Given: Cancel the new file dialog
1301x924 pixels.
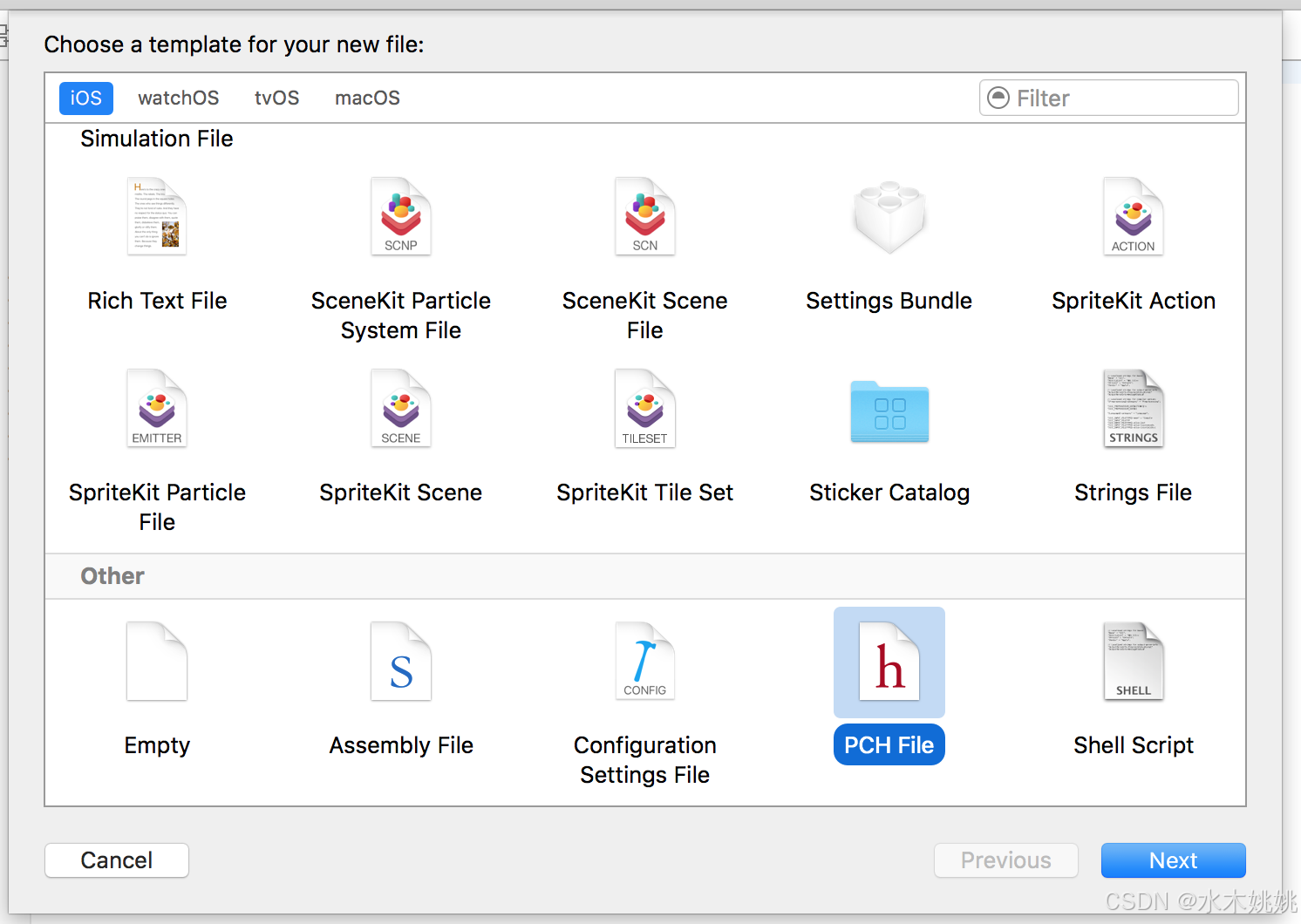Looking at the screenshot, I should pos(117,860).
